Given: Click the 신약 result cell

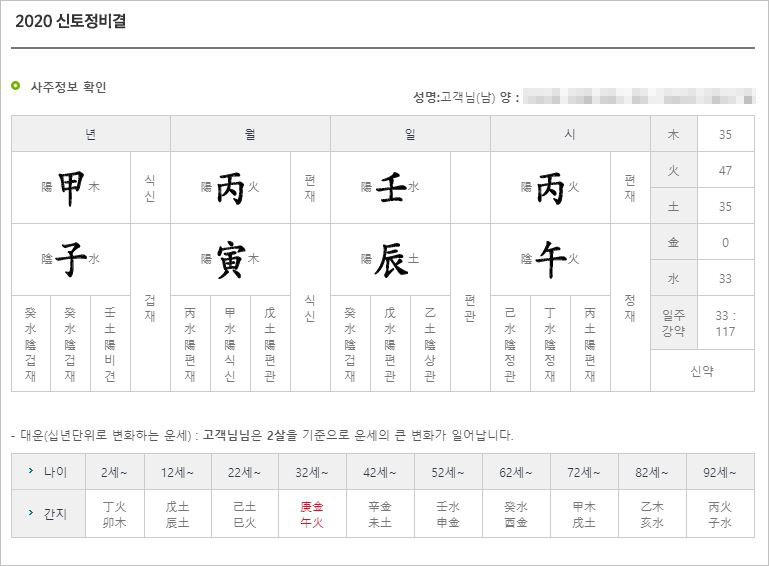Looking at the screenshot, I should pos(702,371).
